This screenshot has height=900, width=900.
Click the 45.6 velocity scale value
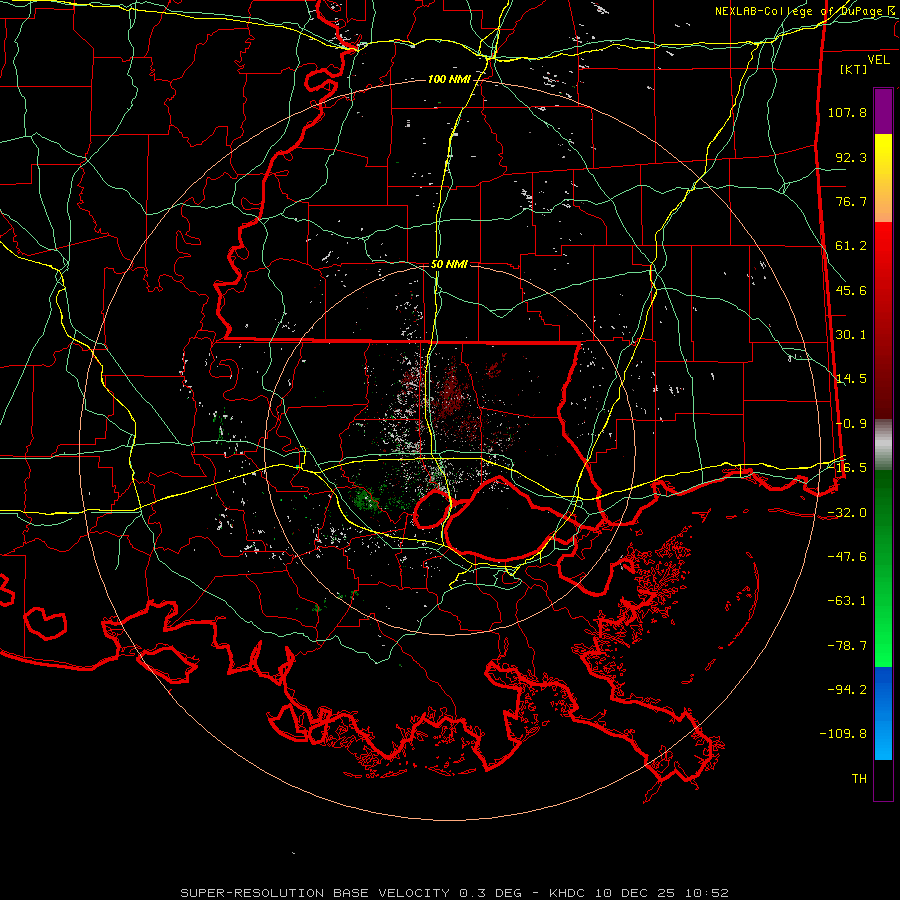851,290
